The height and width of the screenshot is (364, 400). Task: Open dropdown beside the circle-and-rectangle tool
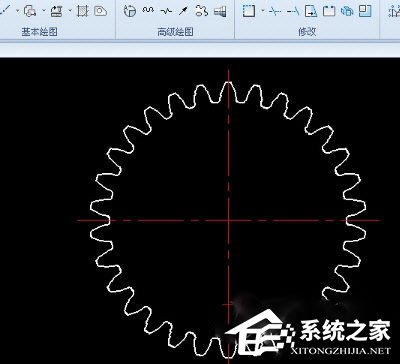coord(44,11)
